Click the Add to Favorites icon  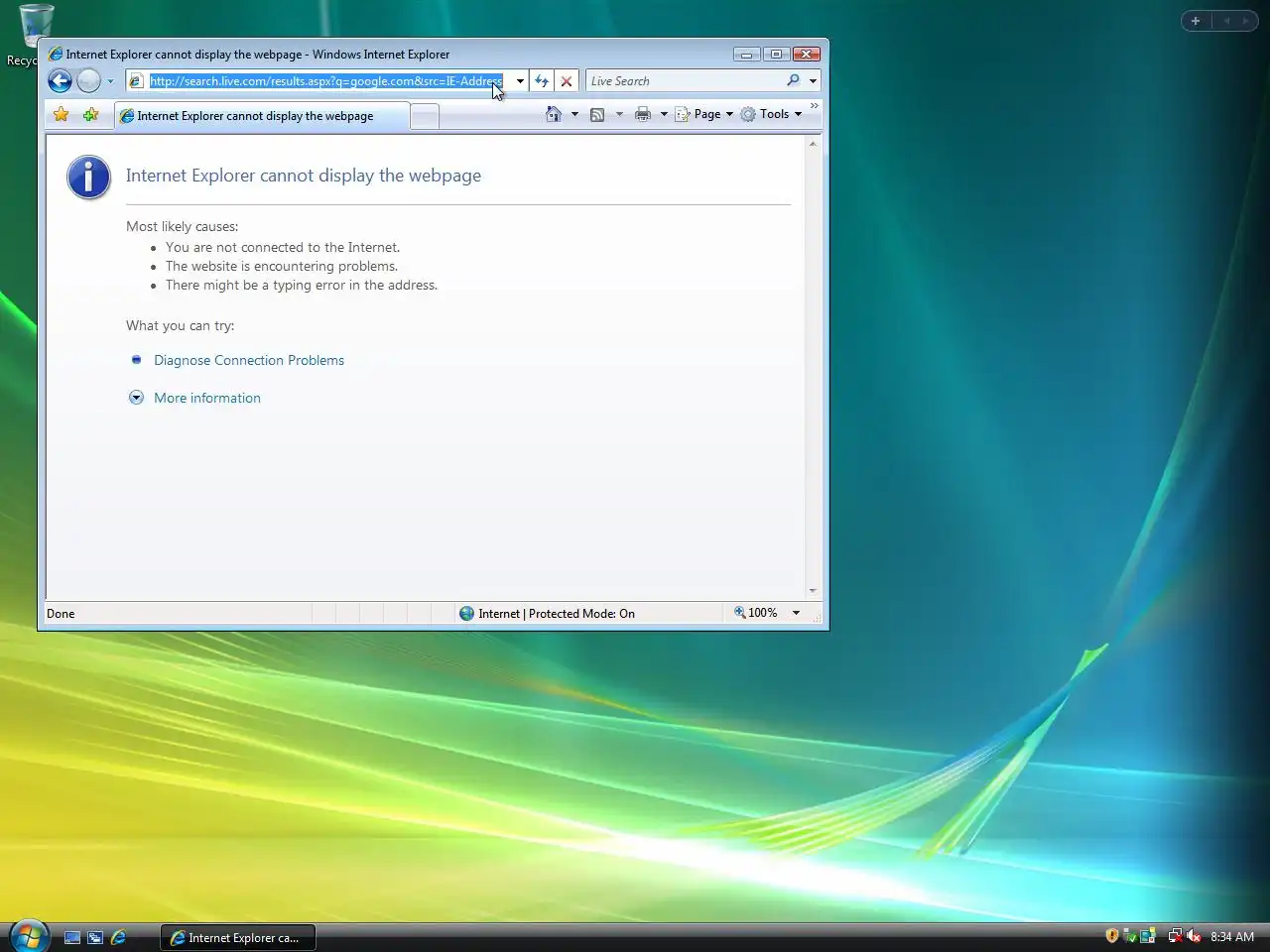[90, 115]
